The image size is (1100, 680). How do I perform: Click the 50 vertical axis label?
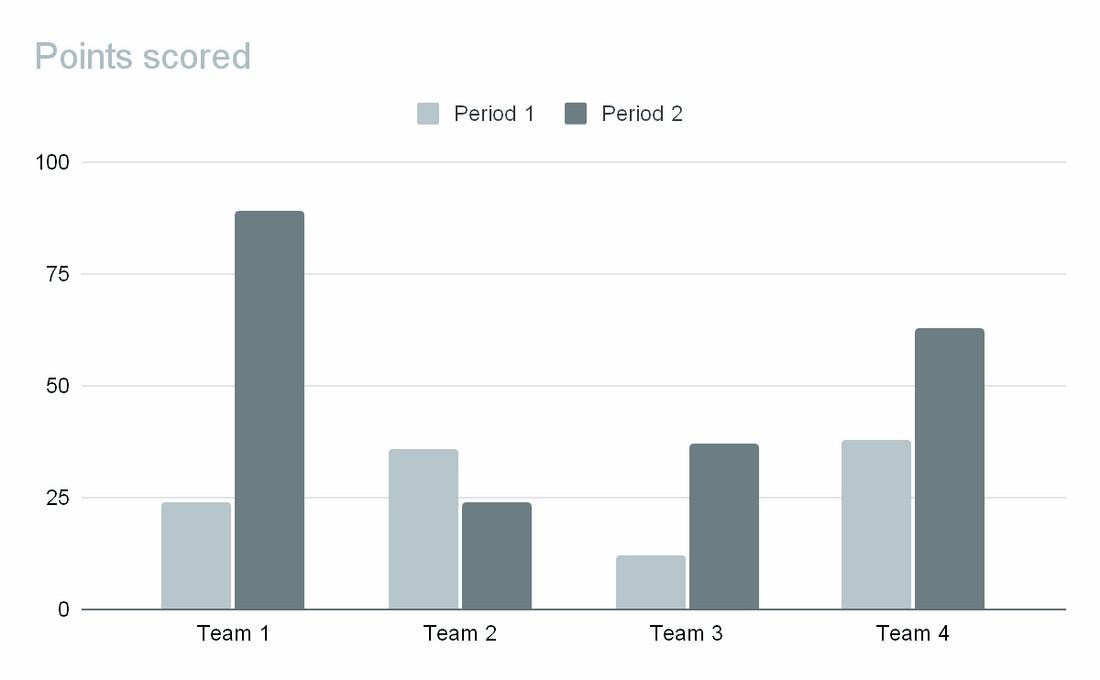(x=60, y=386)
